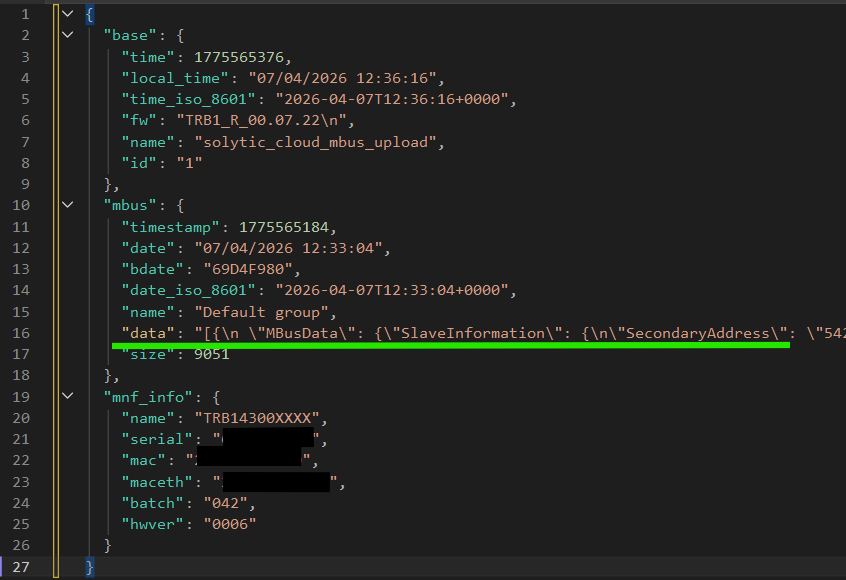This screenshot has height=580, width=846.
Task: Collapse the "mnf_info" object fold chevron
Action: [67, 396]
